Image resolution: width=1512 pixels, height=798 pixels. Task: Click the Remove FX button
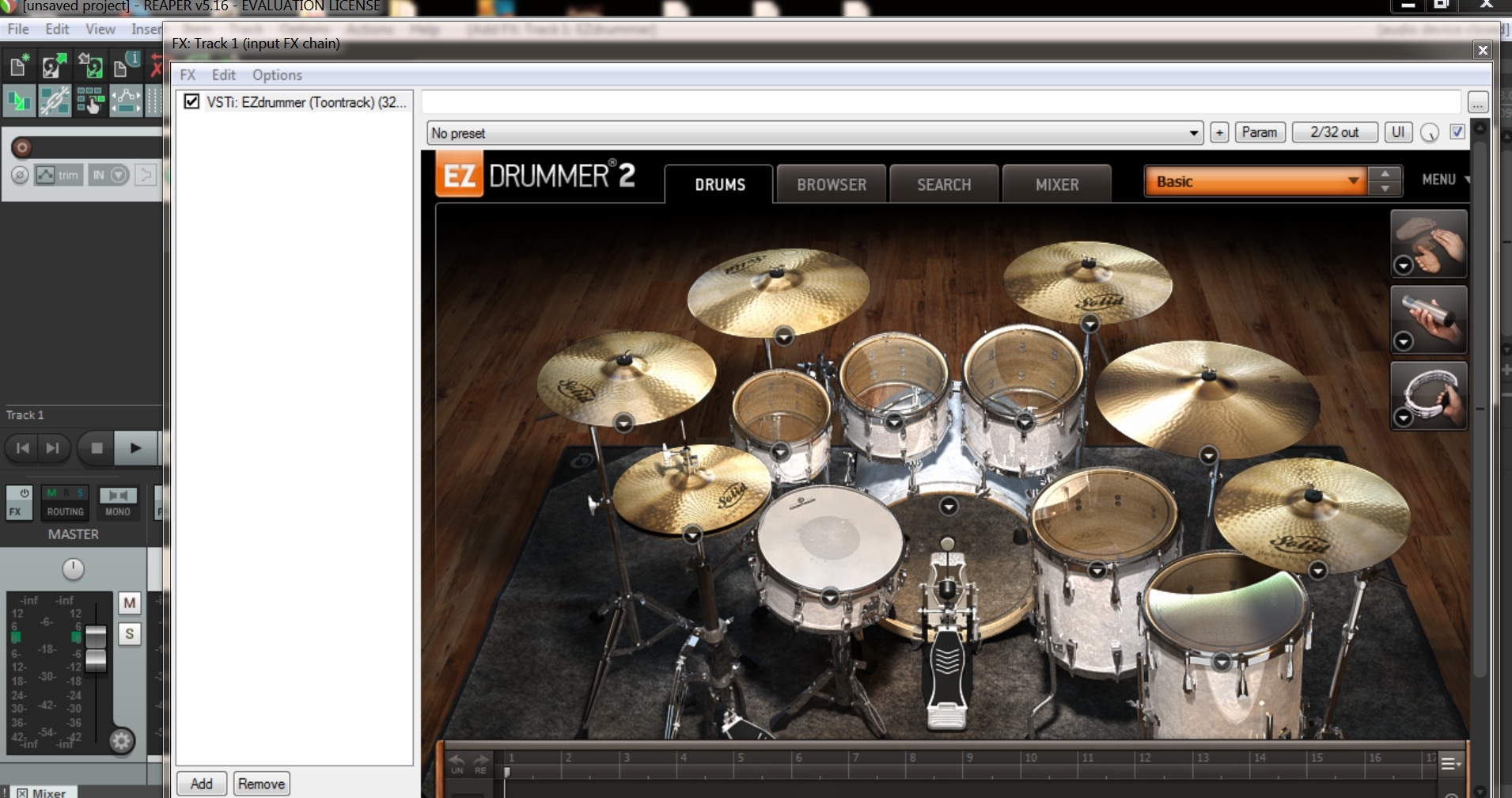(x=261, y=784)
